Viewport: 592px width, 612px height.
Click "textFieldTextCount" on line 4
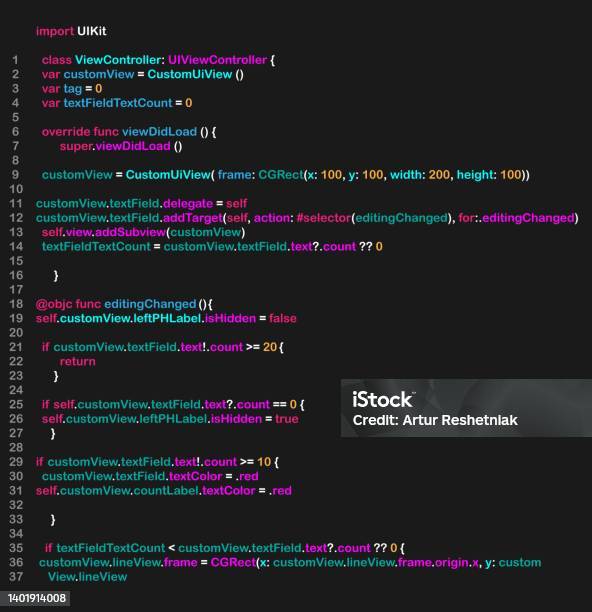(x=118, y=103)
